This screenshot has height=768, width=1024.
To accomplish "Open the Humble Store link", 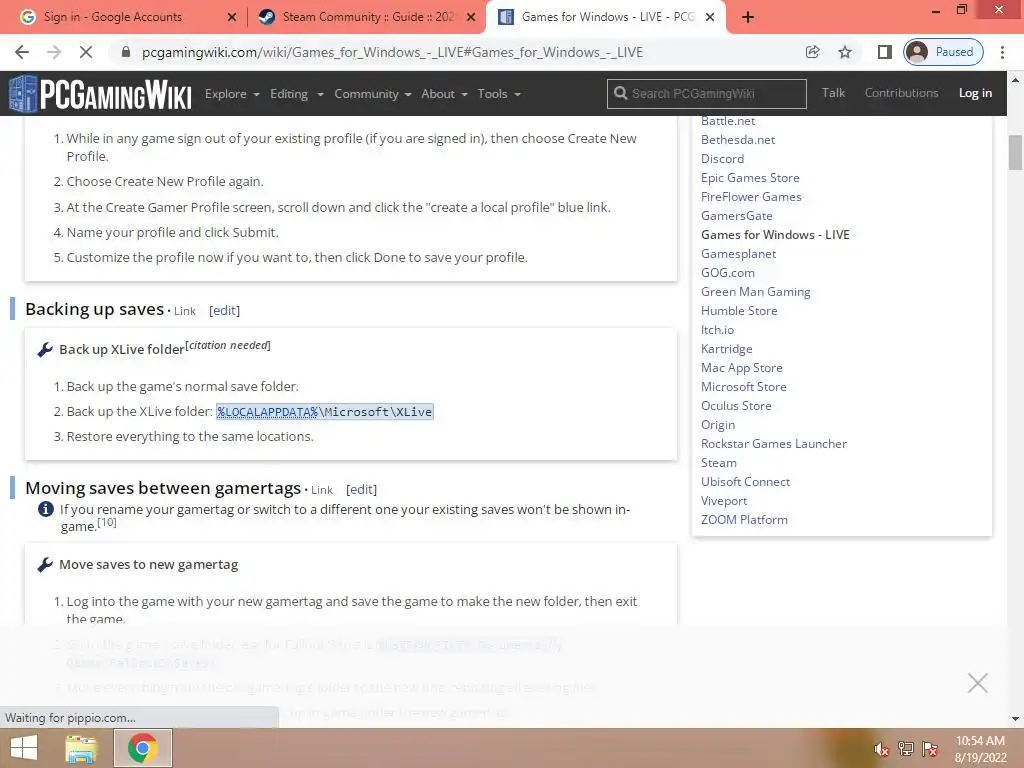I will 739,311.
